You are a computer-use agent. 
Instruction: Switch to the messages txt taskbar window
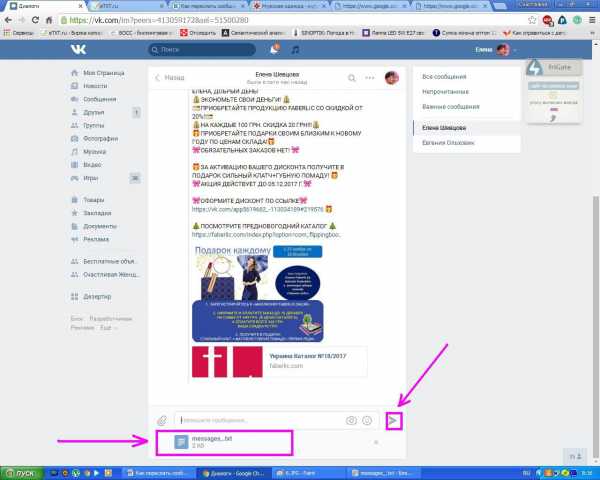click(385, 473)
